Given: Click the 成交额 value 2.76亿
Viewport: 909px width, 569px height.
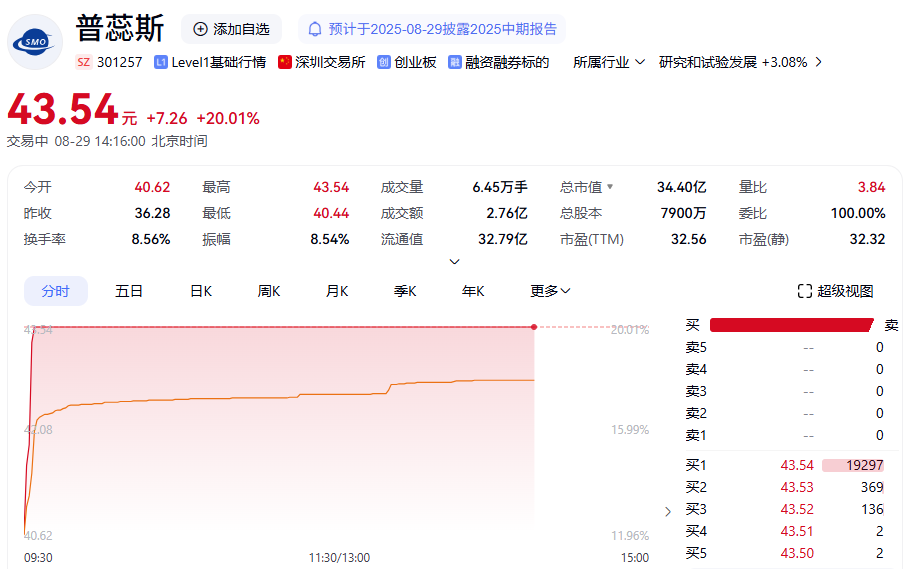Looking at the screenshot, I should pyautogui.click(x=507, y=213).
